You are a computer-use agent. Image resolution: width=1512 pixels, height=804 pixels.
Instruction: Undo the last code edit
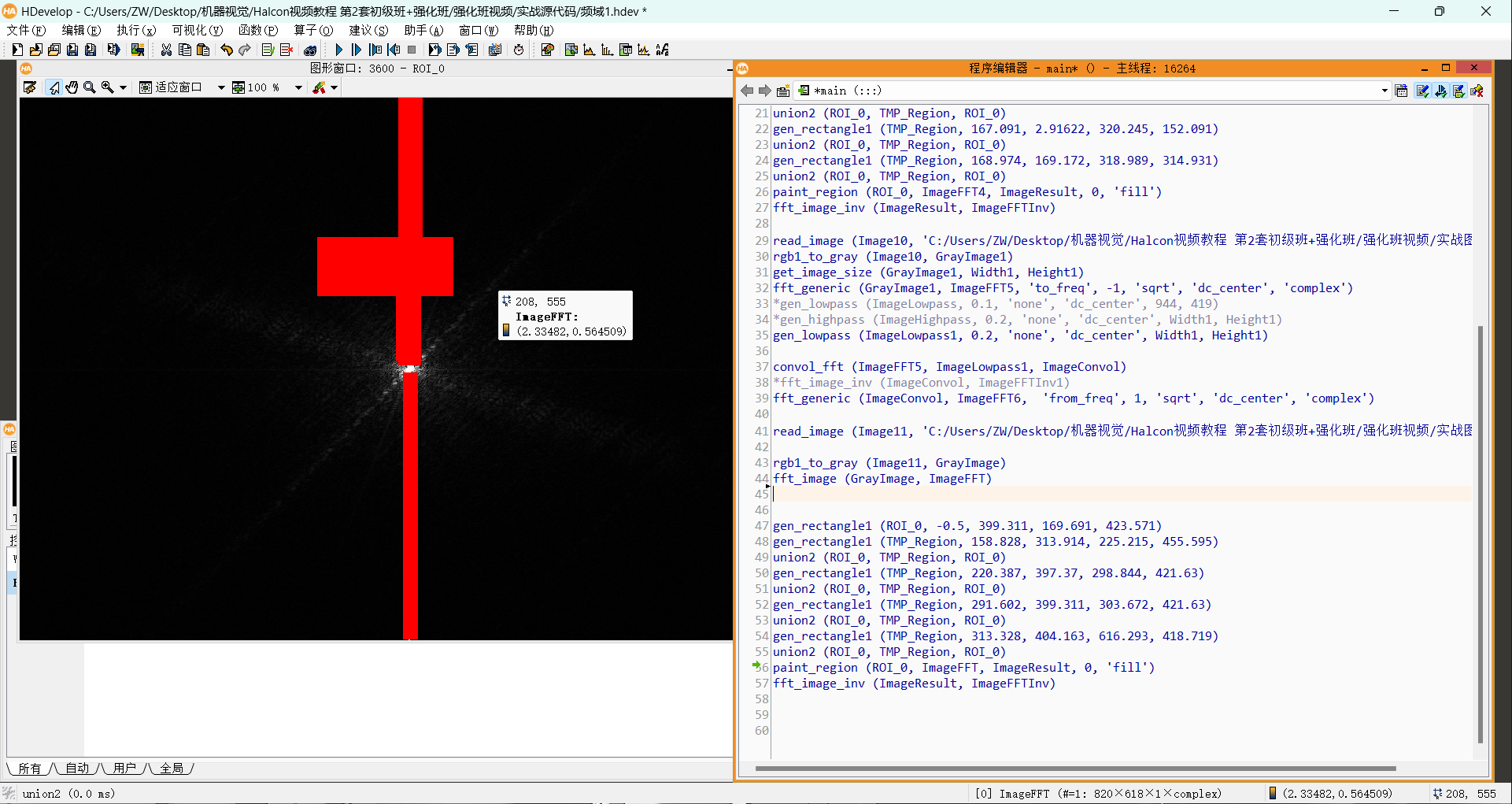227,49
